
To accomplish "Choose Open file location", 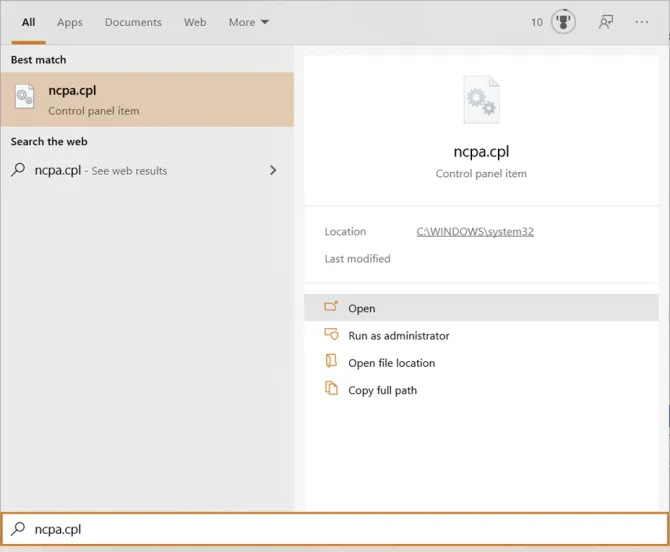I will 481,363.
